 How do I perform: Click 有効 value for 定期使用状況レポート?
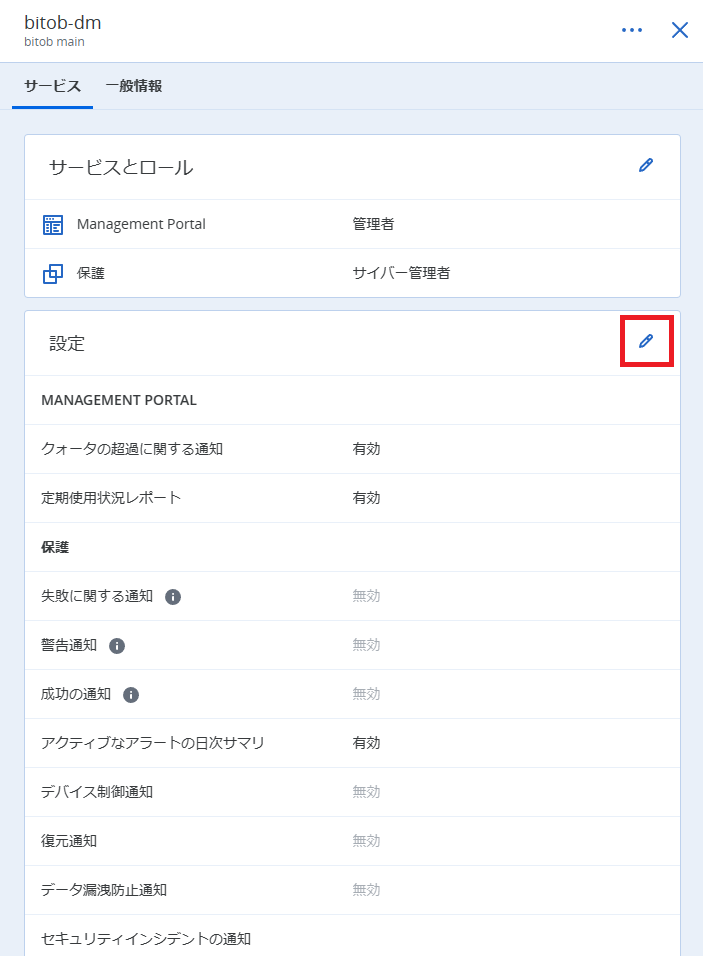366,498
